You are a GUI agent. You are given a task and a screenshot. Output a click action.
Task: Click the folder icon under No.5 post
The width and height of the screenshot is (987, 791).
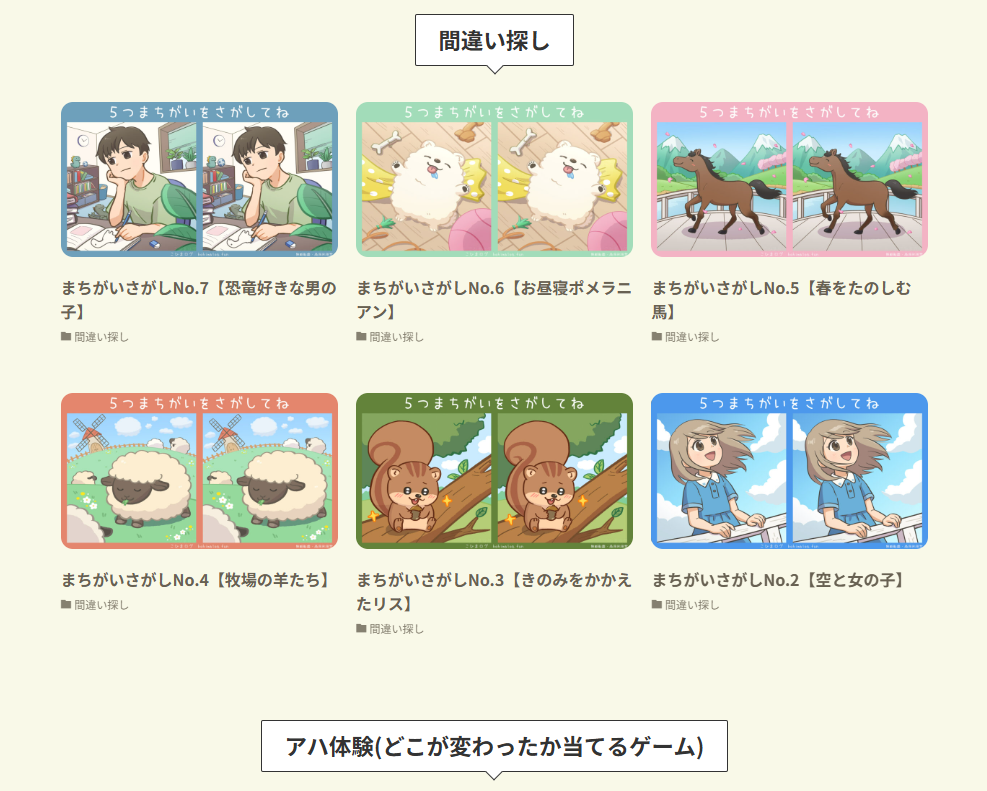pyautogui.click(x=657, y=337)
